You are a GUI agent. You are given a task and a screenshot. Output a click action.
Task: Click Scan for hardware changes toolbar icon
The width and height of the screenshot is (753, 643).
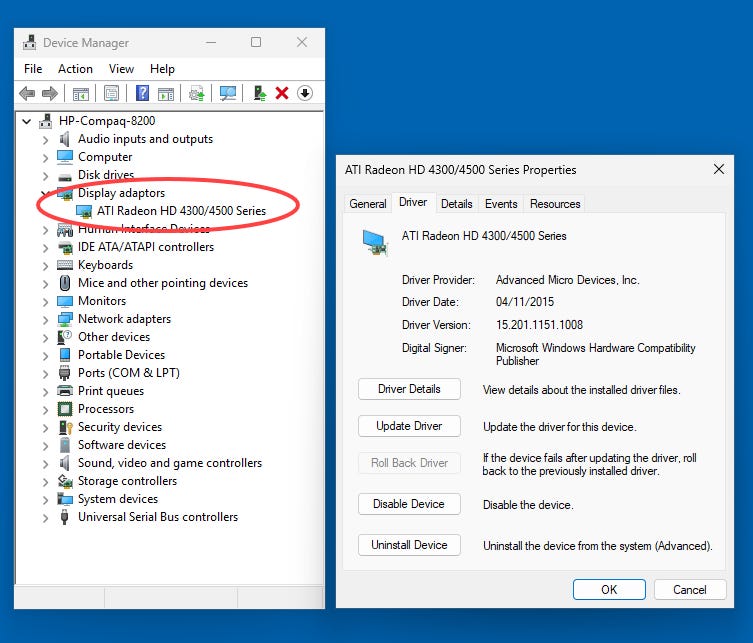point(228,93)
